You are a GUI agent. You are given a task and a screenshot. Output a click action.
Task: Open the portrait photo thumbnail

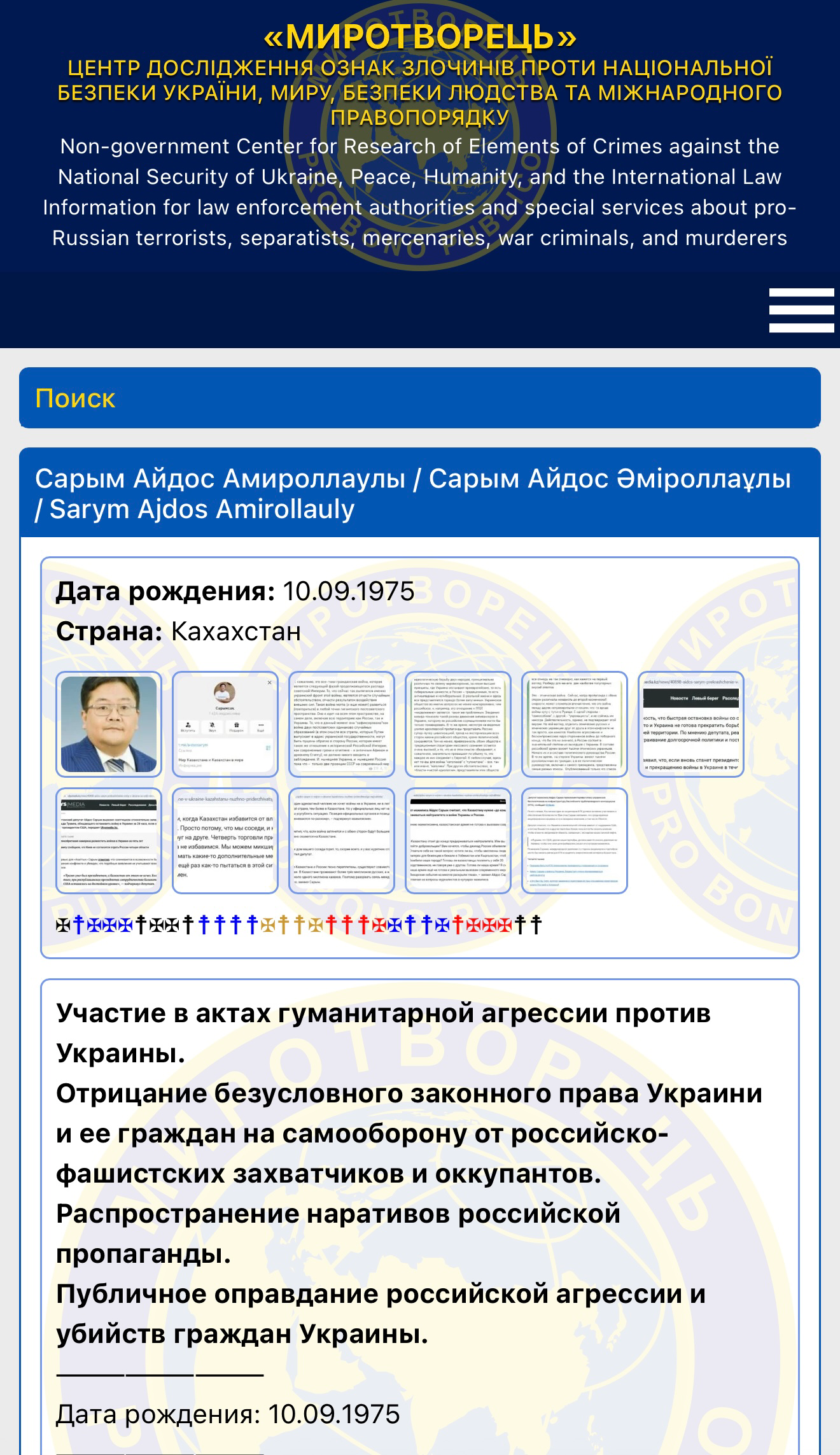click(x=109, y=724)
